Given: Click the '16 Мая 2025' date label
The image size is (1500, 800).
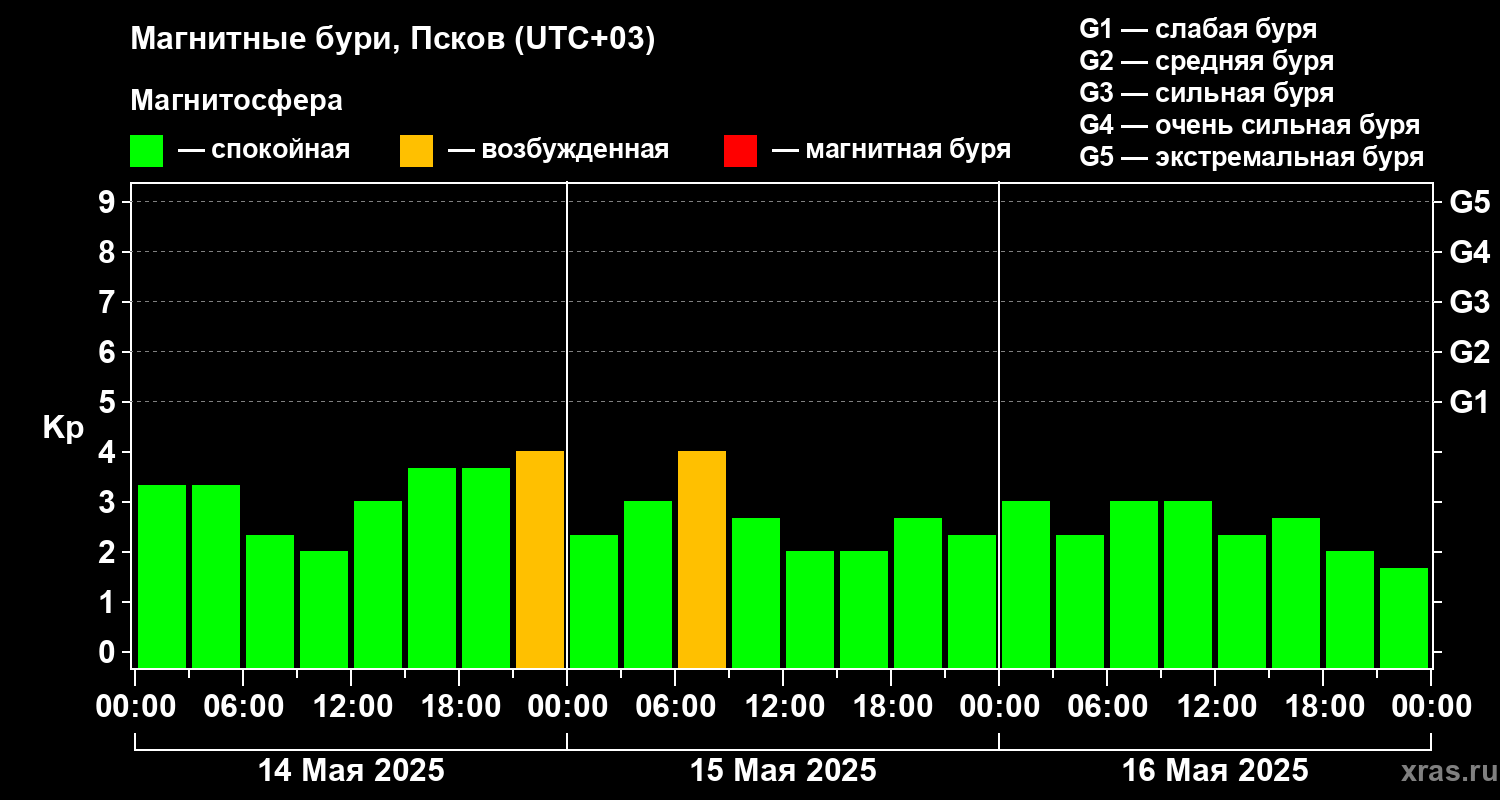Looking at the screenshot, I should (1215, 771).
